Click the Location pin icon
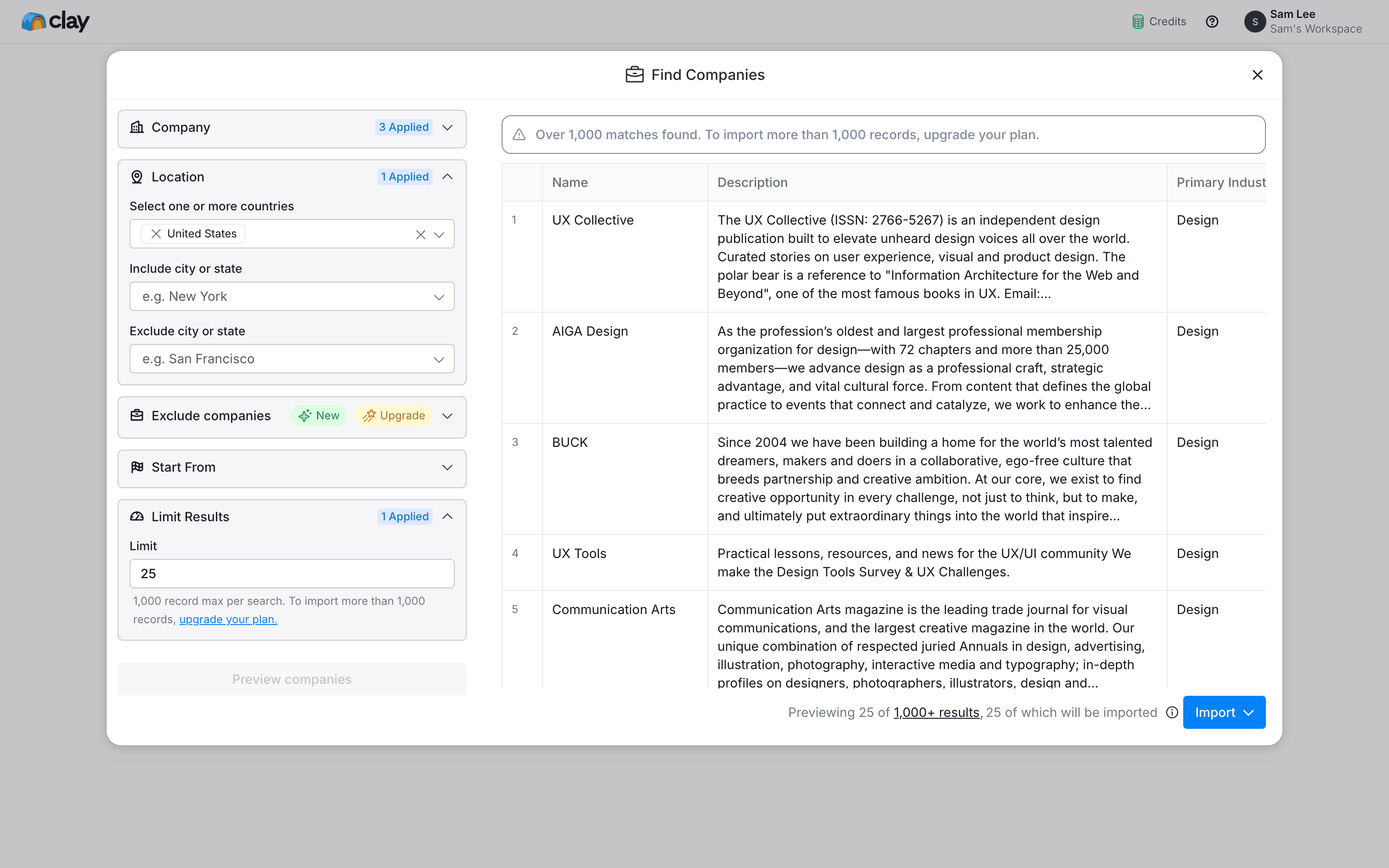 point(136,177)
